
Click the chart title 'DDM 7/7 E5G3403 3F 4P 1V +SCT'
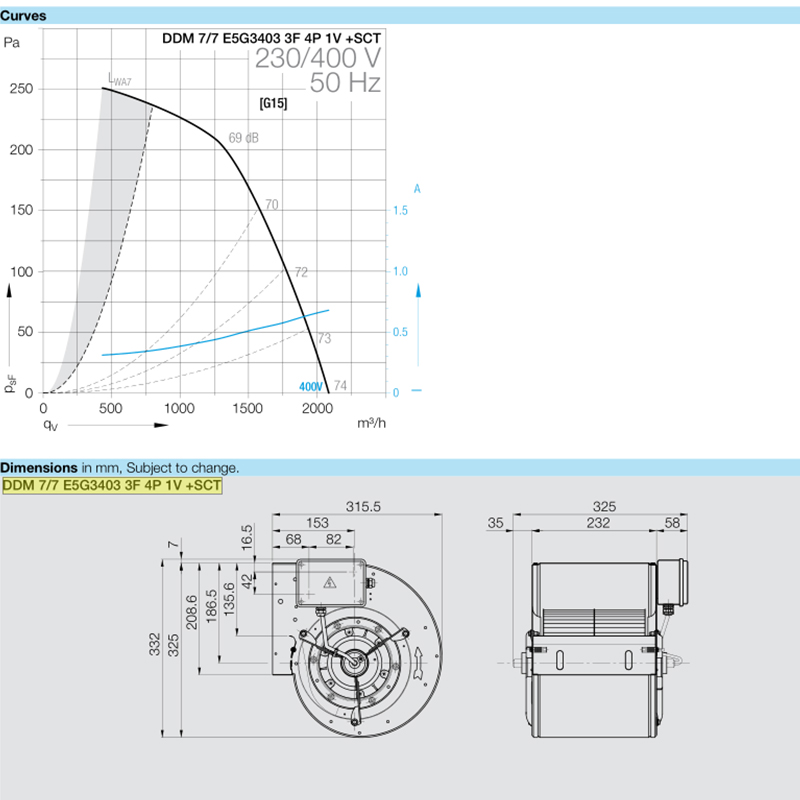[271, 38]
